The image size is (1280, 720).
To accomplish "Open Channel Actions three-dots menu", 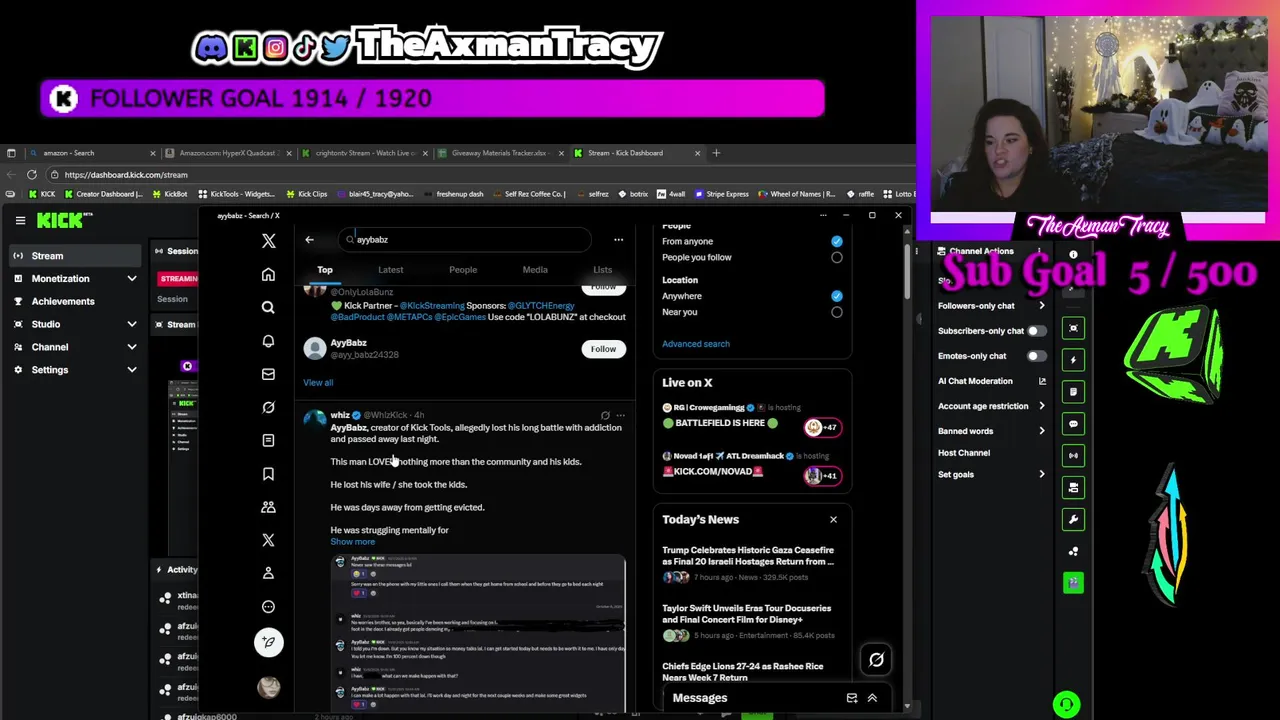I will point(1040,251).
